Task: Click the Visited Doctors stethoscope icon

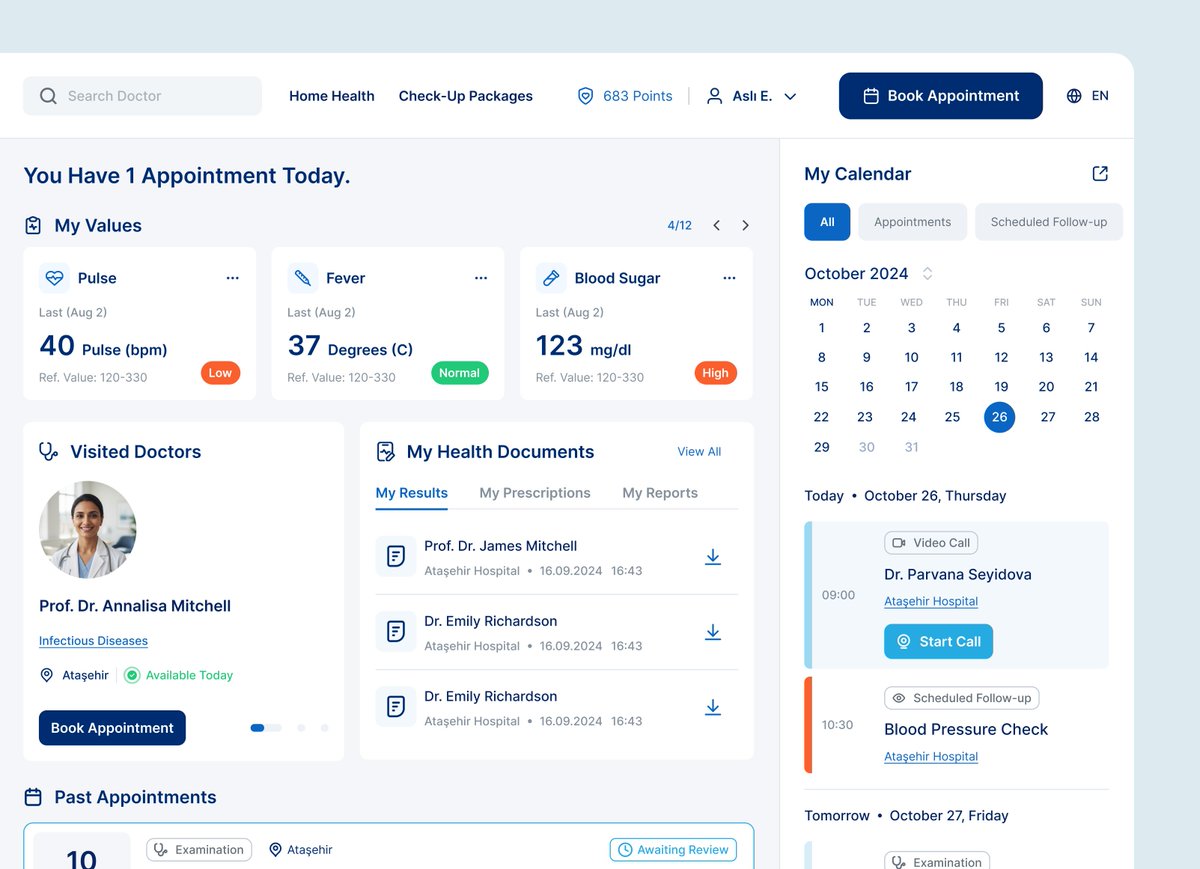Action: 48,452
